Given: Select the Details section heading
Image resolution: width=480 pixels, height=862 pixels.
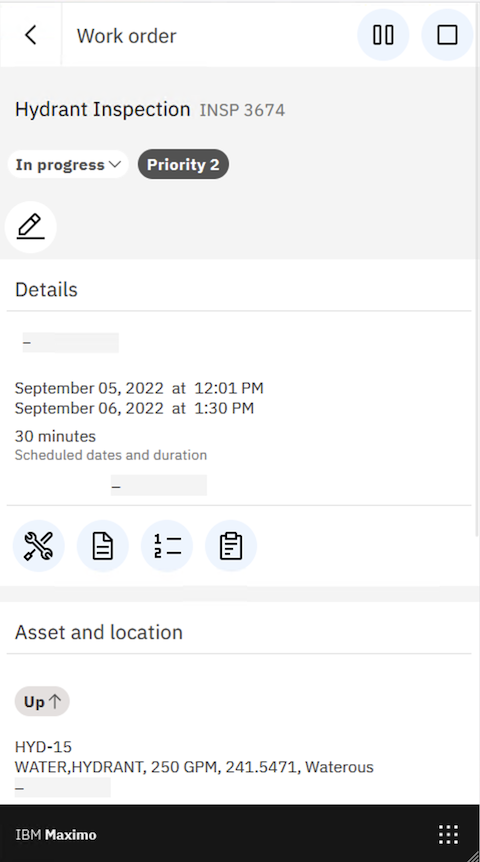Looking at the screenshot, I should (x=46, y=290).
